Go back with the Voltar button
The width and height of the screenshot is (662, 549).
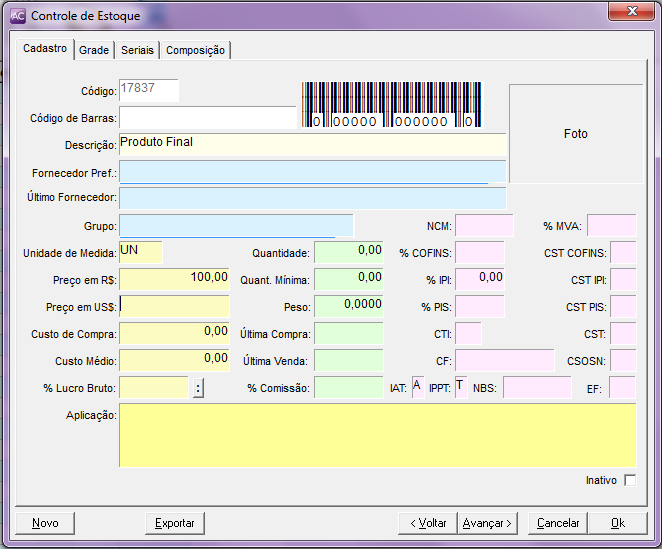point(426,523)
